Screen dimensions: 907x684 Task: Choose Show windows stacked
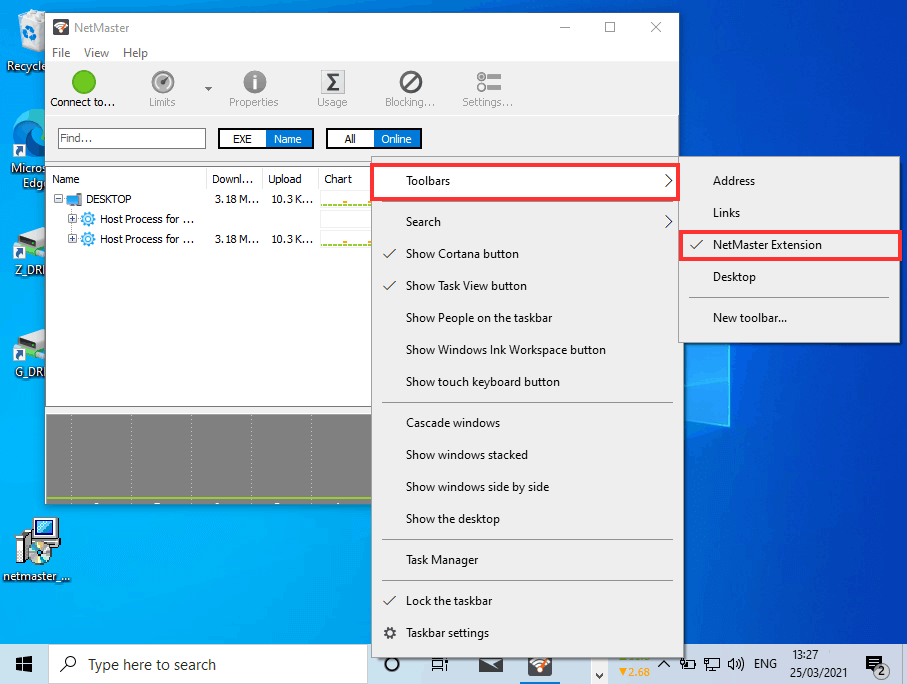[x=527, y=455]
